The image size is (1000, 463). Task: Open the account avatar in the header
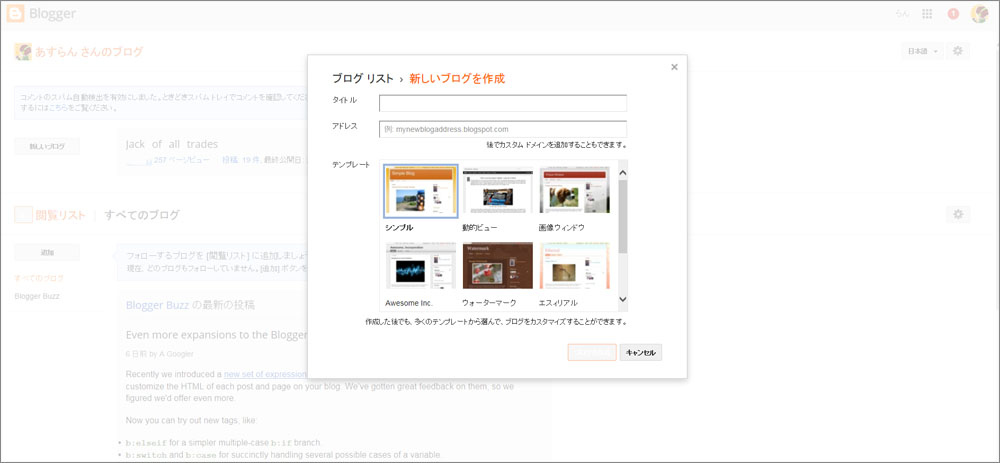click(x=980, y=13)
